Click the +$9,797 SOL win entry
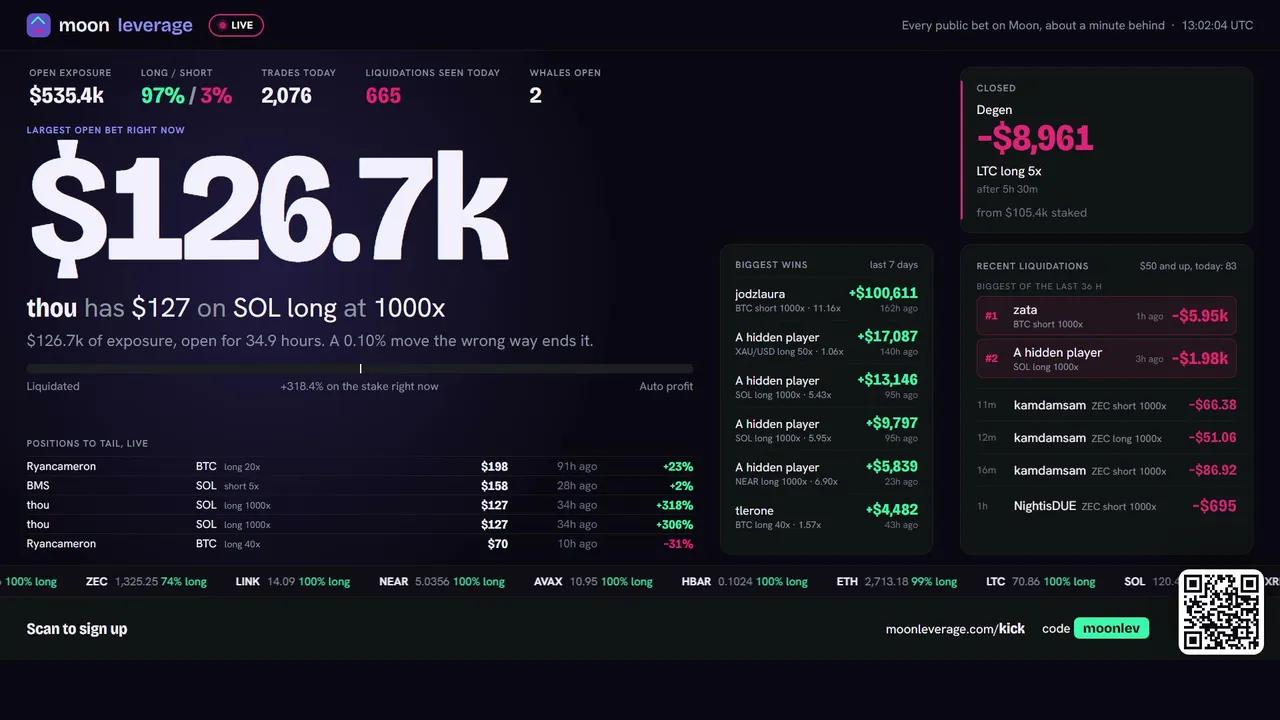Screen dimensions: 1280x720 (826, 430)
